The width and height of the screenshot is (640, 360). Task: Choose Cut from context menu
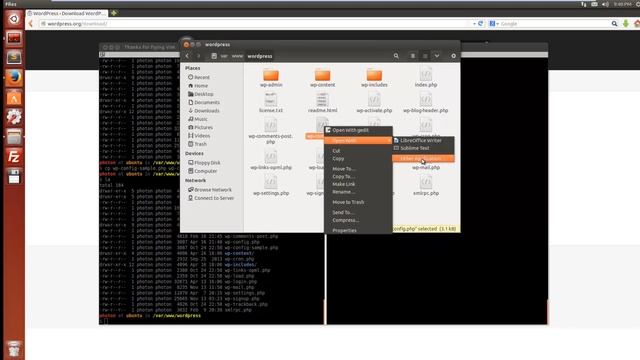pyautogui.click(x=358, y=151)
